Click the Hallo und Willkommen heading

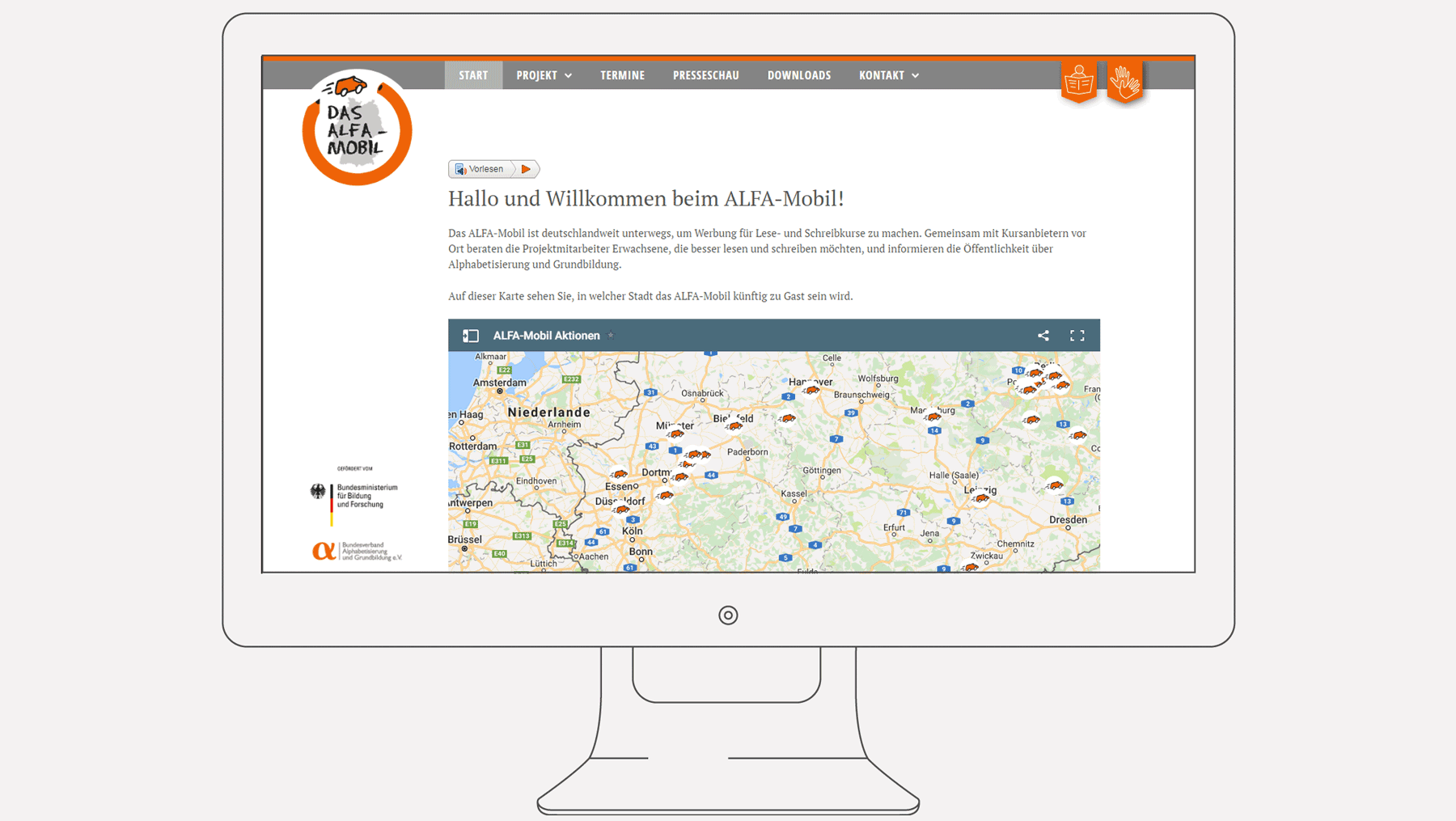coord(646,198)
